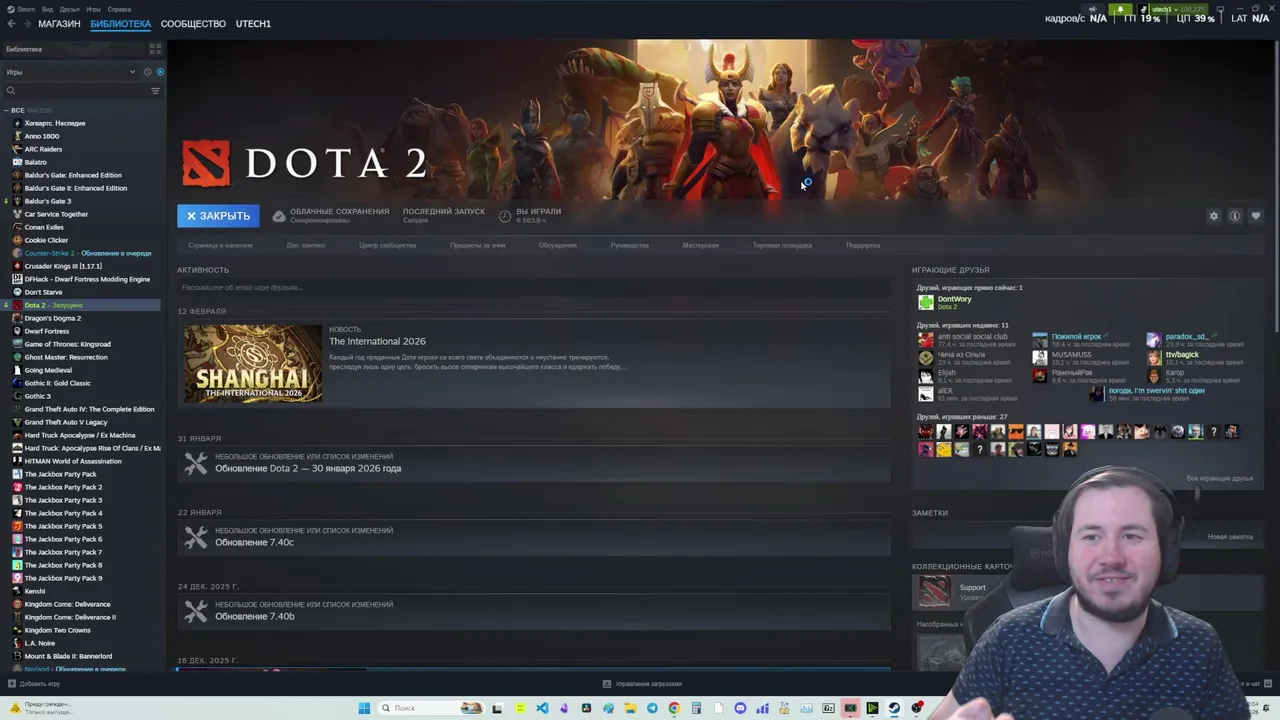Open the Вид menu
This screenshot has width=1280, height=720.
(47, 9)
